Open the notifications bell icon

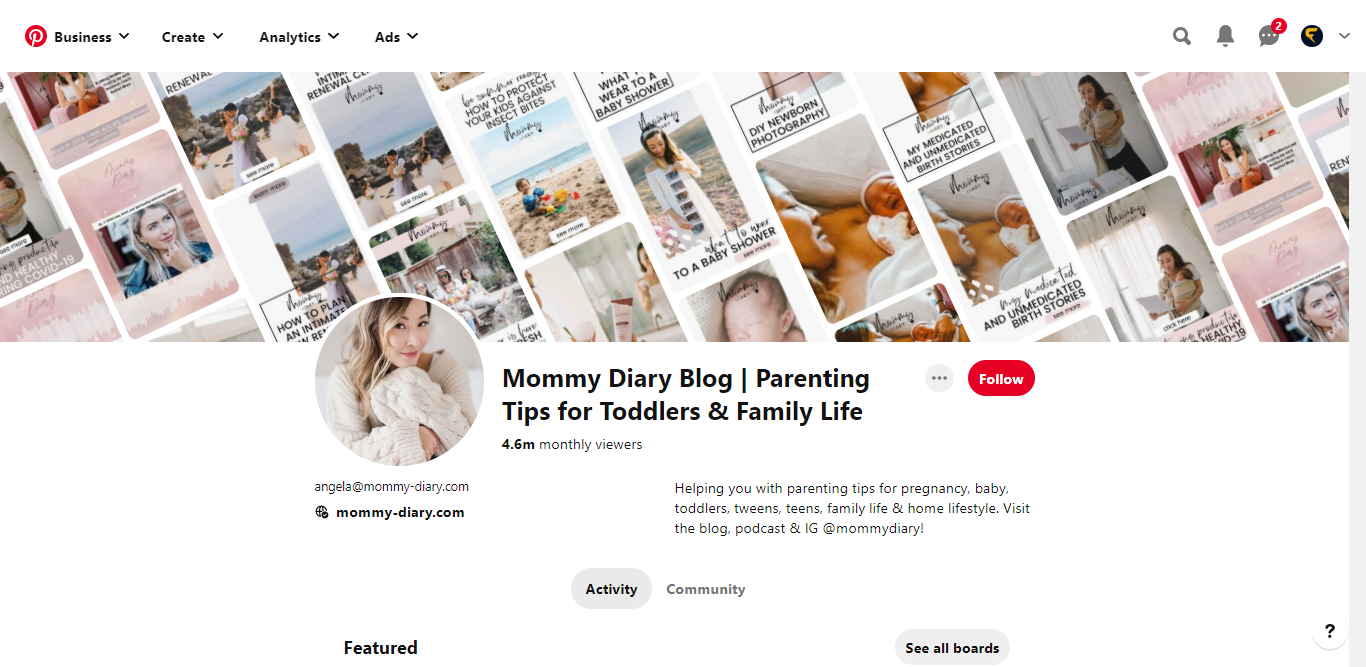coord(1225,37)
